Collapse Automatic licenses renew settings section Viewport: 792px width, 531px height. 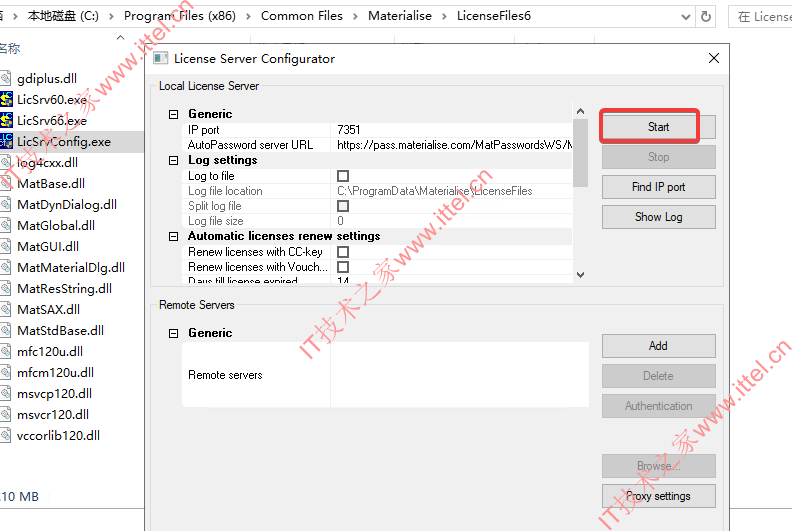coord(173,236)
